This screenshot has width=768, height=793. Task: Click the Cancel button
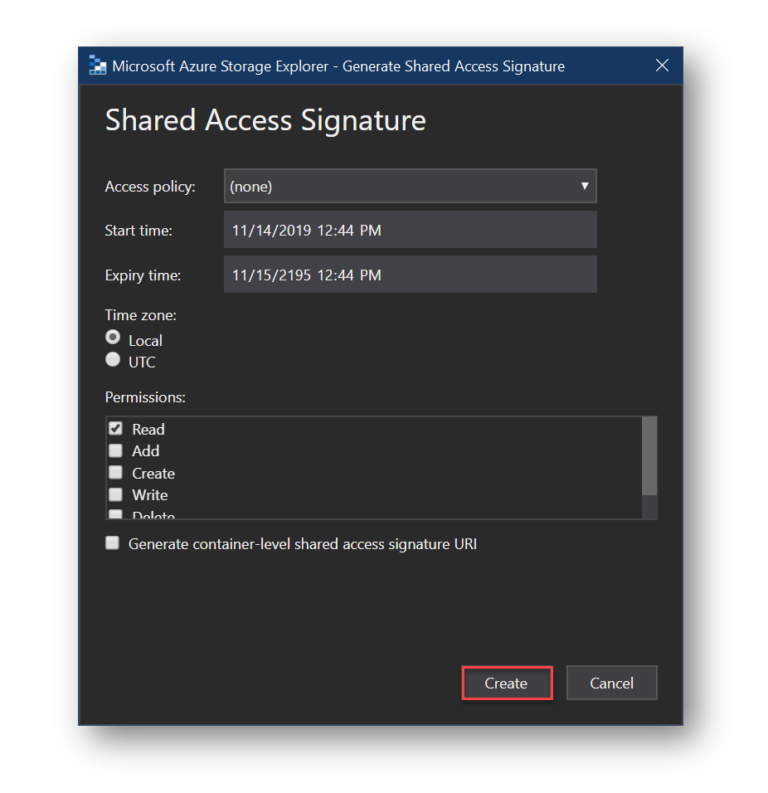click(612, 683)
